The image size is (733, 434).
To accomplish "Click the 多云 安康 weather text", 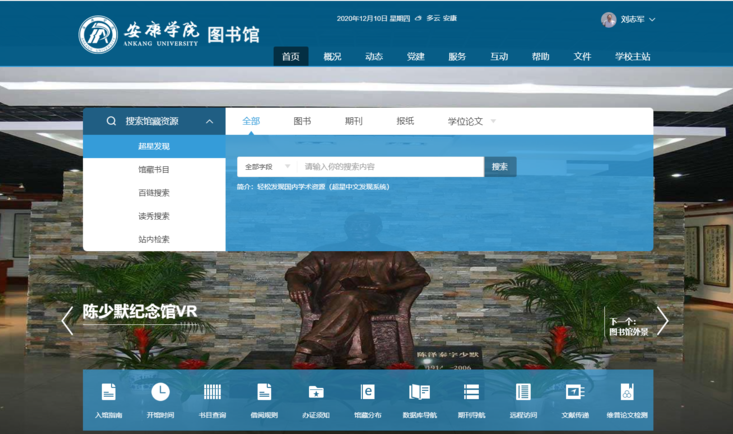I will coord(441,18).
